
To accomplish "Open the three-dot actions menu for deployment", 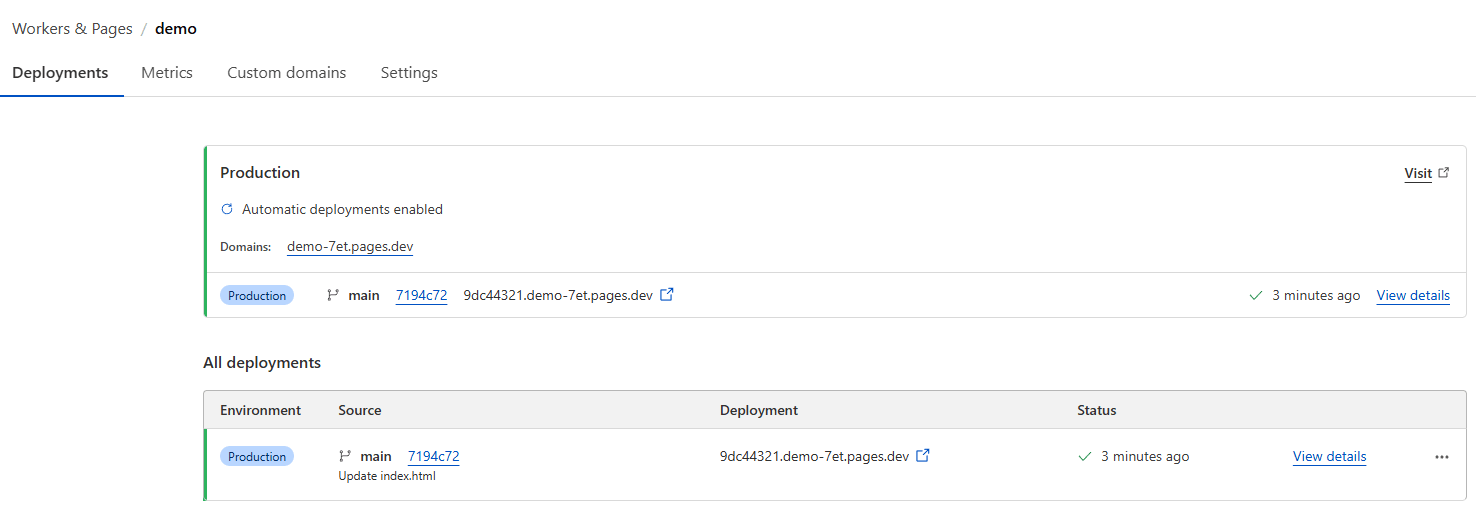I will (x=1441, y=457).
